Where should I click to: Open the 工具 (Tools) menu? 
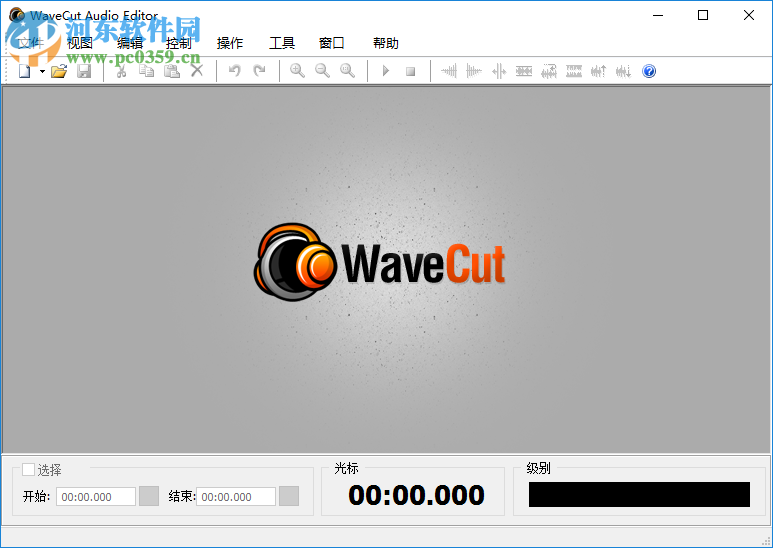tap(282, 43)
